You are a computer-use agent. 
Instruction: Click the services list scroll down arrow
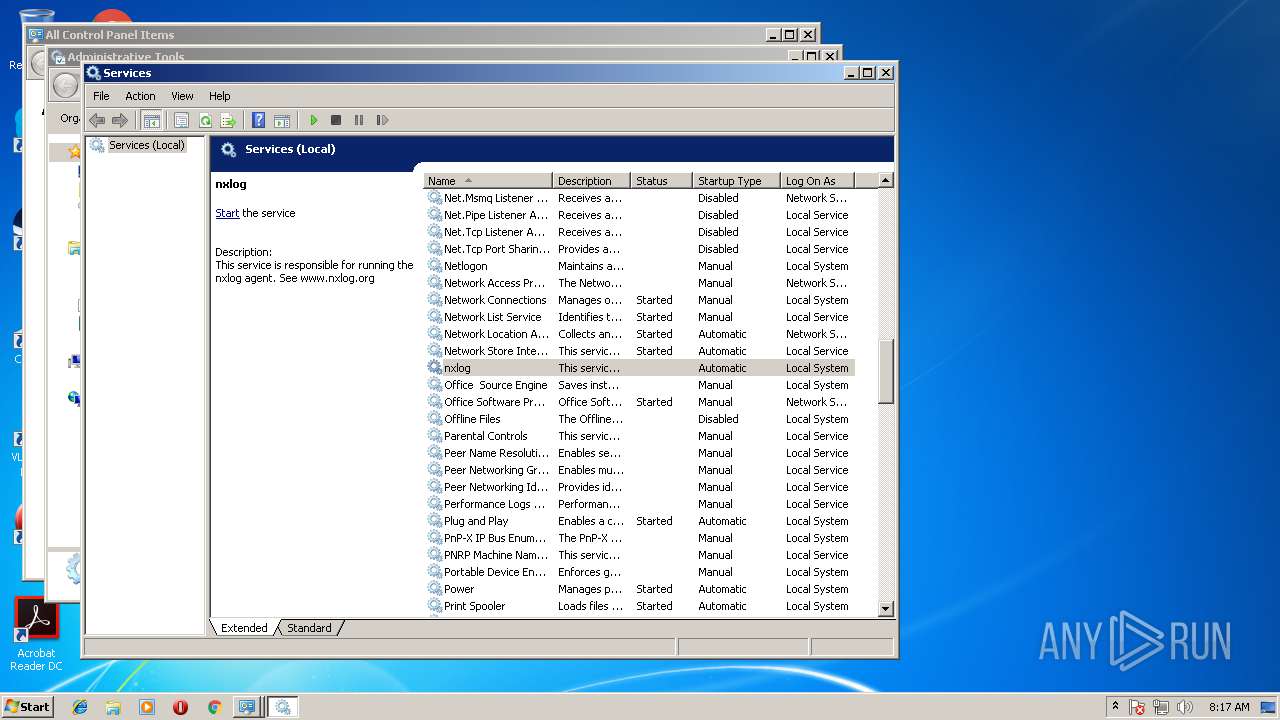pyautogui.click(x=885, y=608)
